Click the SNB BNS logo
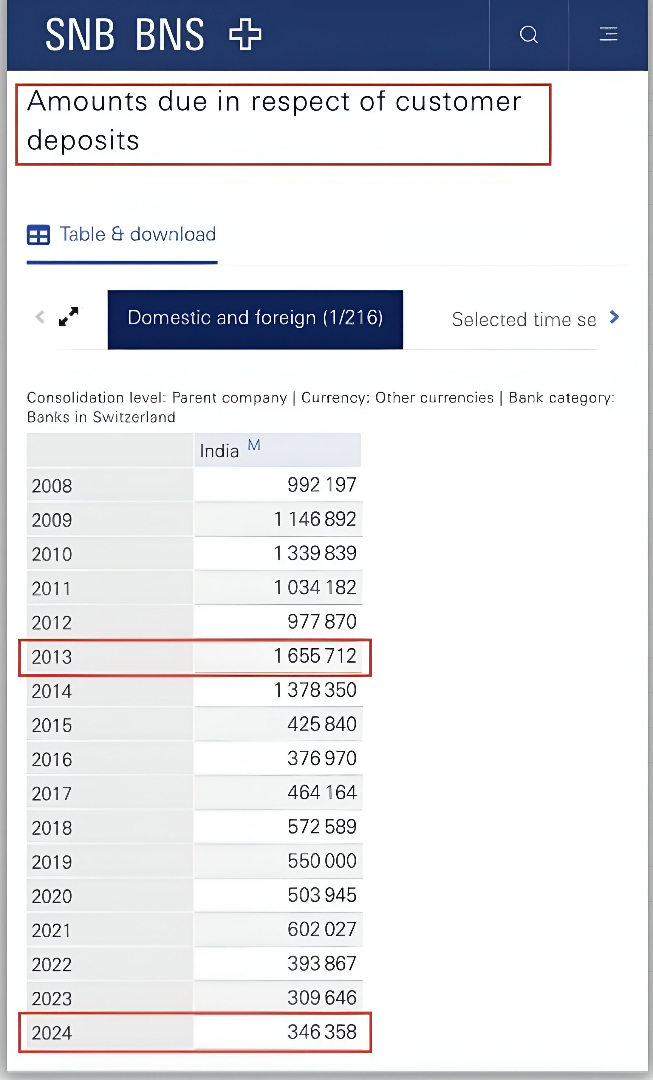This screenshot has width=653, height=1080. 153,36
